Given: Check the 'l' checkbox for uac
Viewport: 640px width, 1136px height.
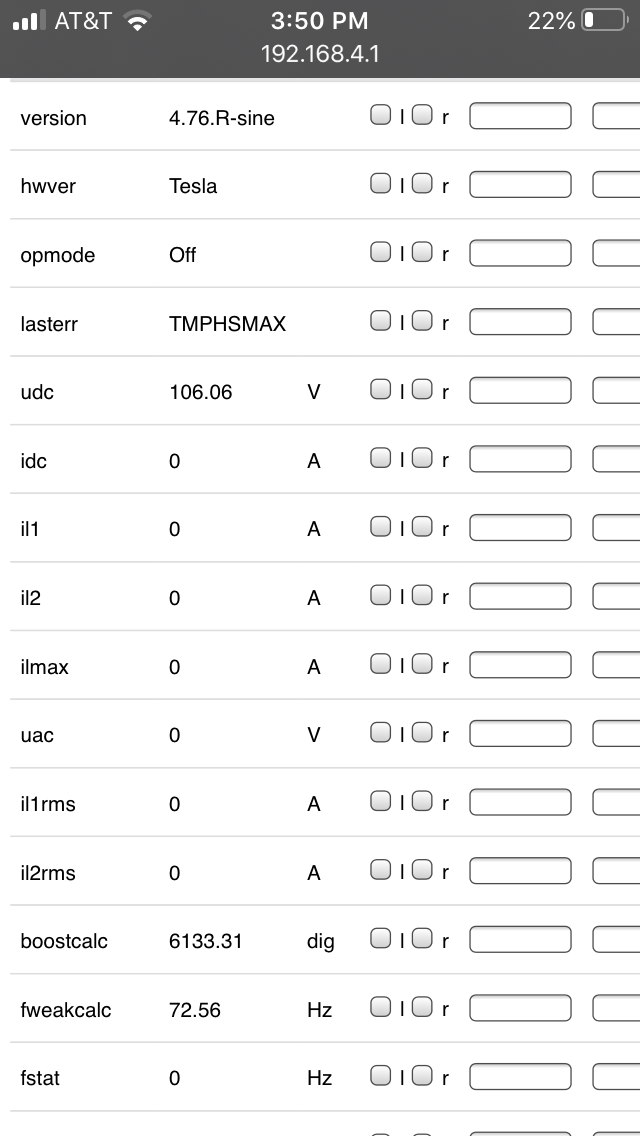Looking at the screenshot, I should [380, 733].
